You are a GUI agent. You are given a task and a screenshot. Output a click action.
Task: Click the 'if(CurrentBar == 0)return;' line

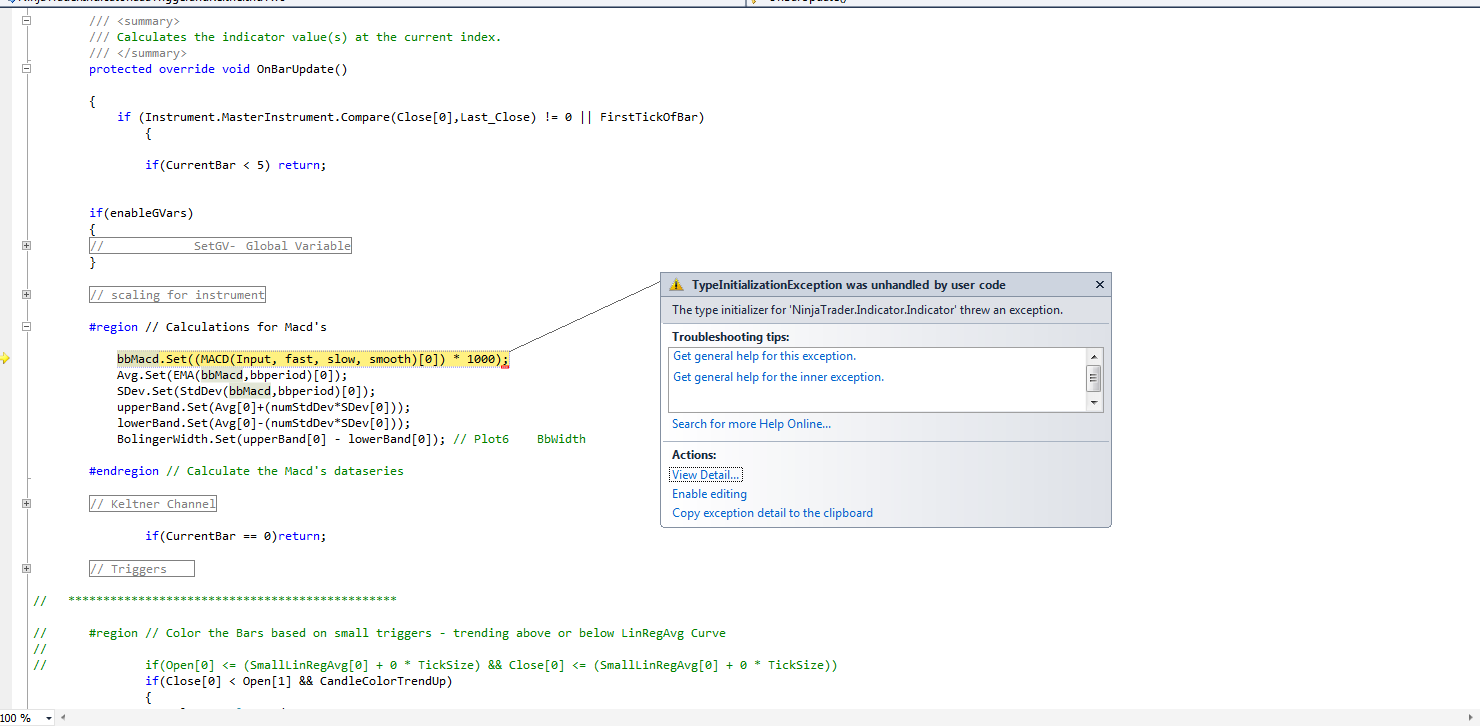pos(236,536)
